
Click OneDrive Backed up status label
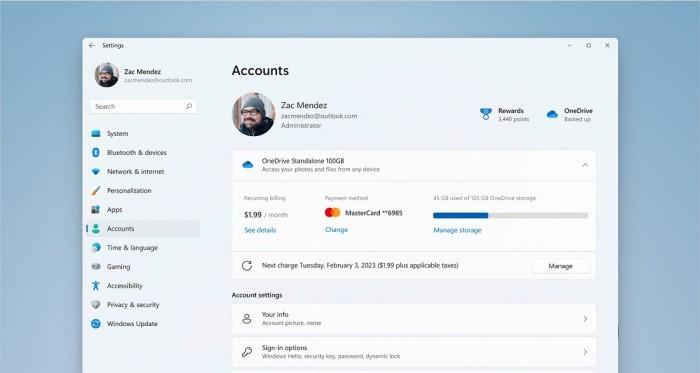pos(578,115)
